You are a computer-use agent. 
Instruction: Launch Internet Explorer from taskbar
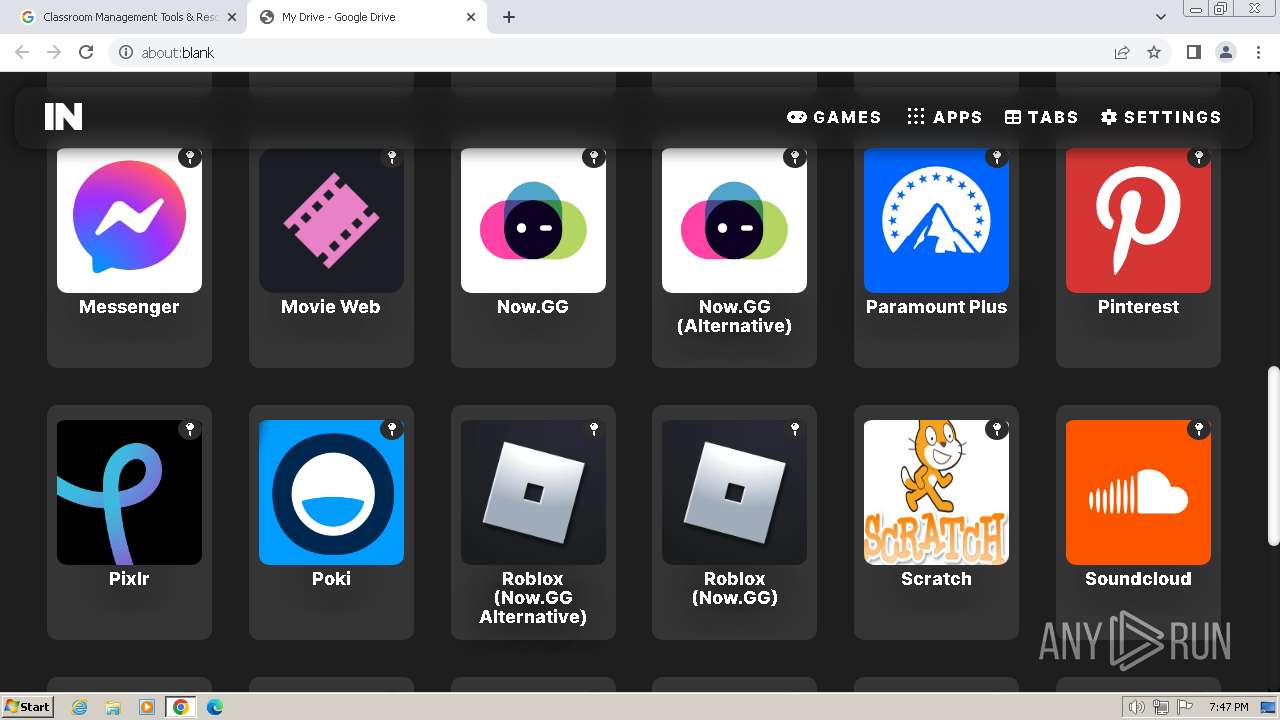coord(80,707)
